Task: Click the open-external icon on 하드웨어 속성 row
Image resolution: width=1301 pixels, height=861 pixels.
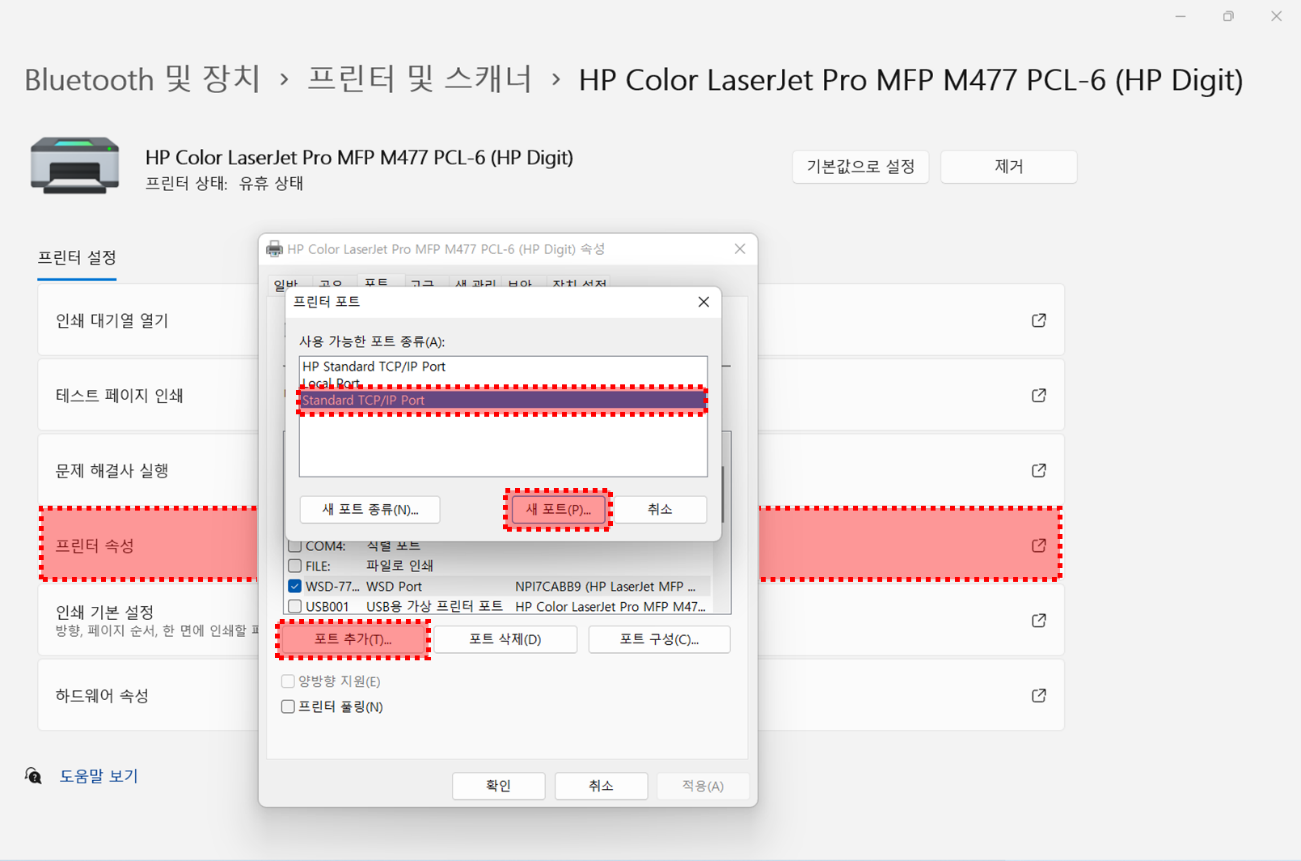Action: click(1039, 695)
